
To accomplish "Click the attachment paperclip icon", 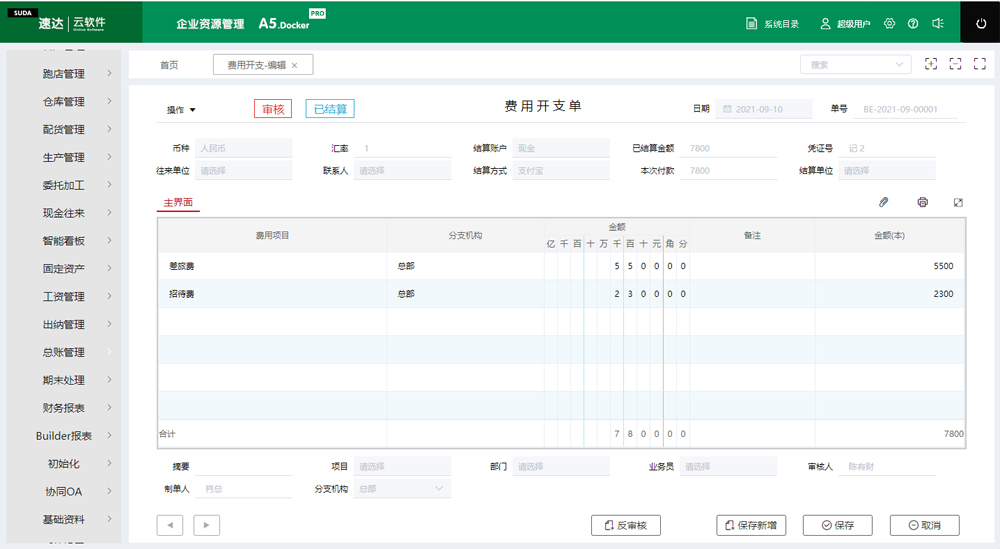I will click(883, 202).
